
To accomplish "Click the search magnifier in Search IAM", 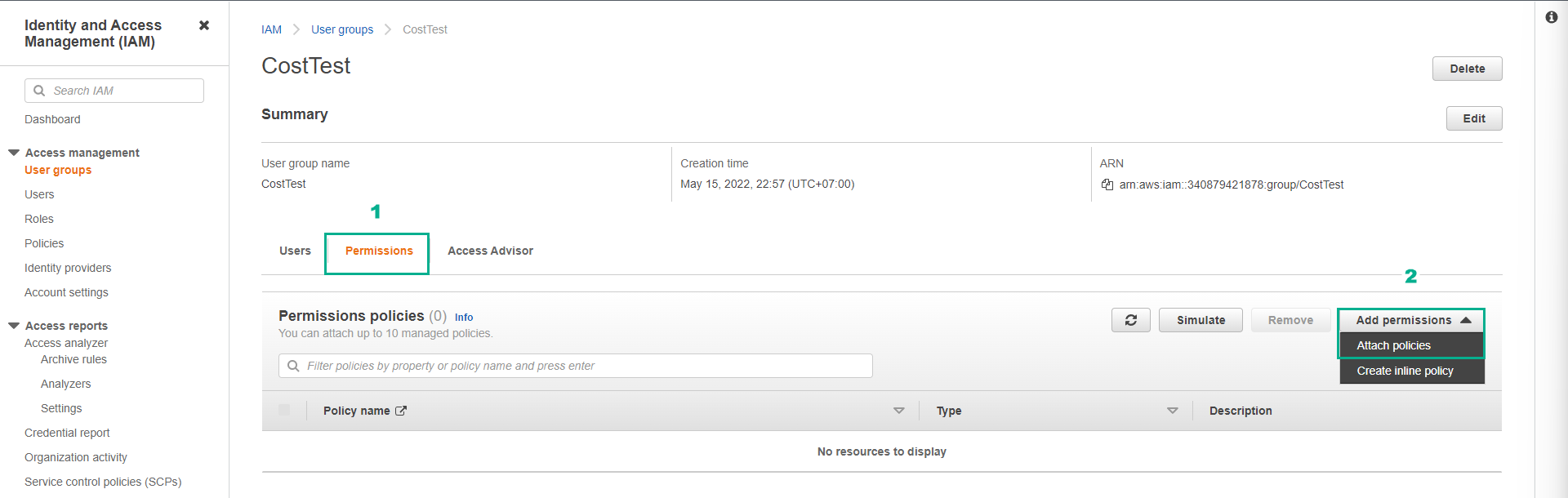I will [39, 91].
